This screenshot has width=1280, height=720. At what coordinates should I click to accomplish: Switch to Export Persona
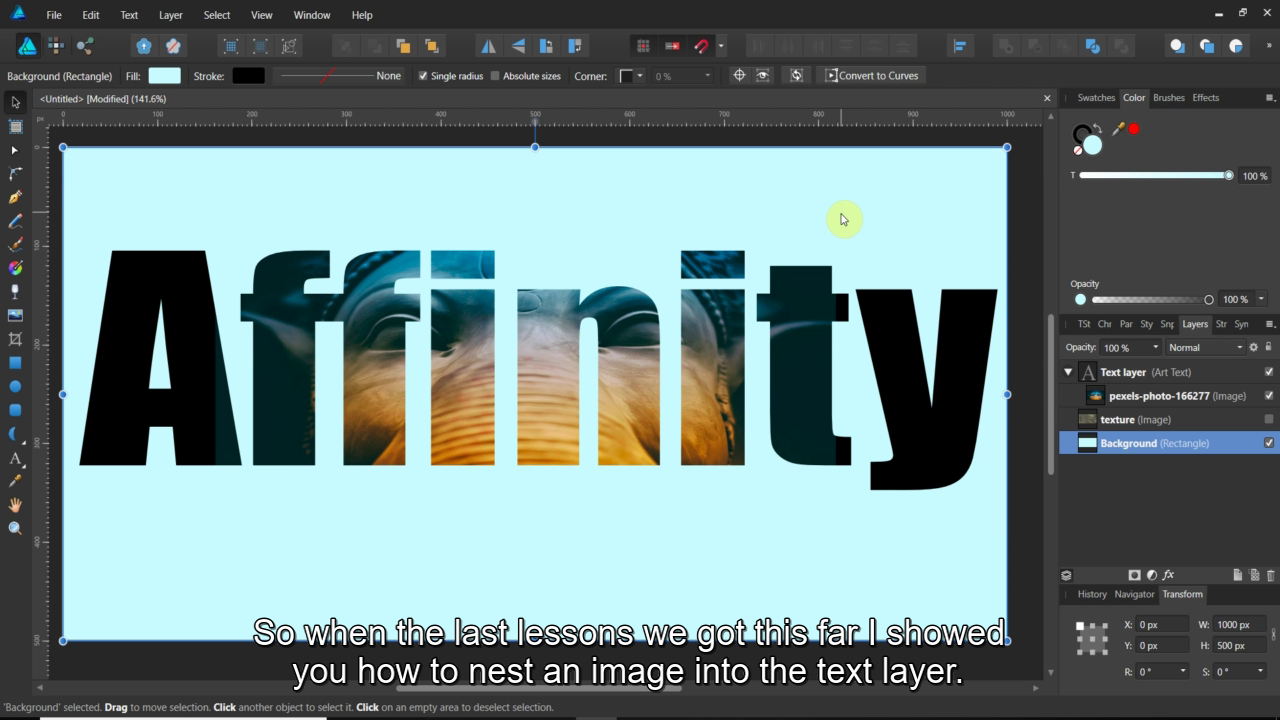coord(85,46)
